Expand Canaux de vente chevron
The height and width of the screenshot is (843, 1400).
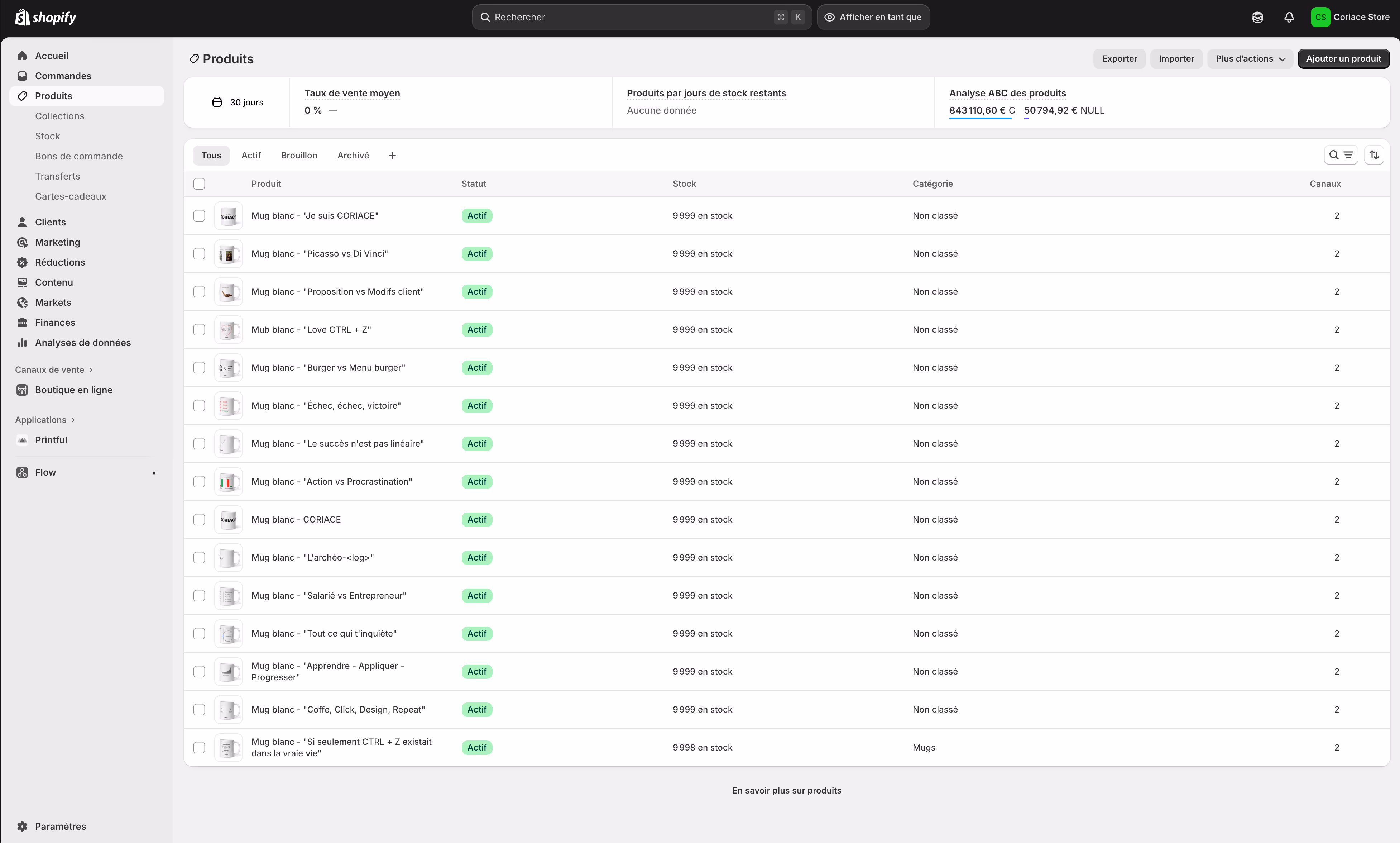click(x=91, y=370)
